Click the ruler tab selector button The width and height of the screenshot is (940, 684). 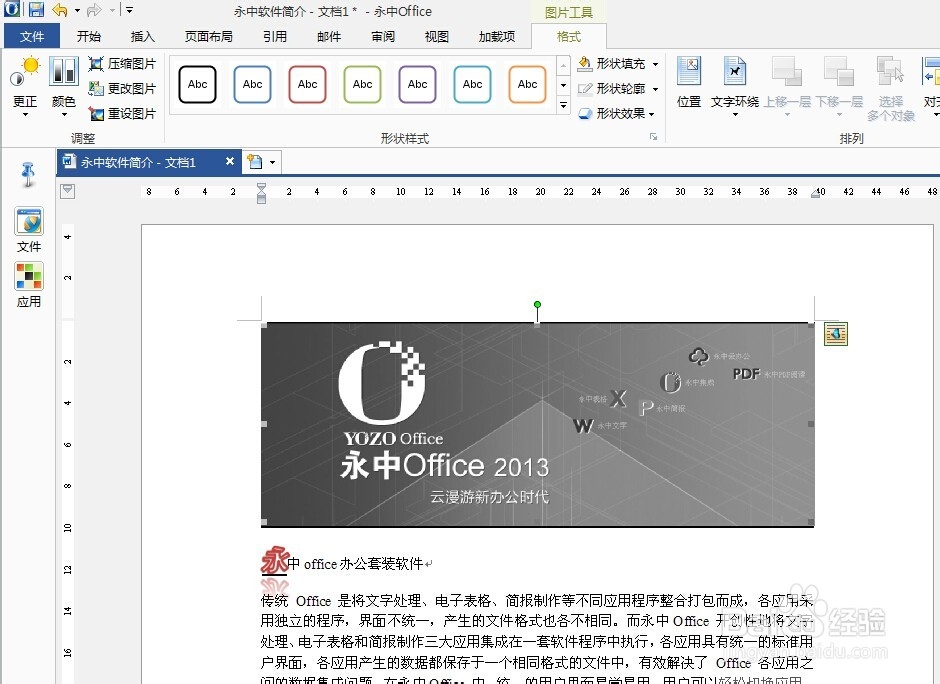[x=68, y=191]
